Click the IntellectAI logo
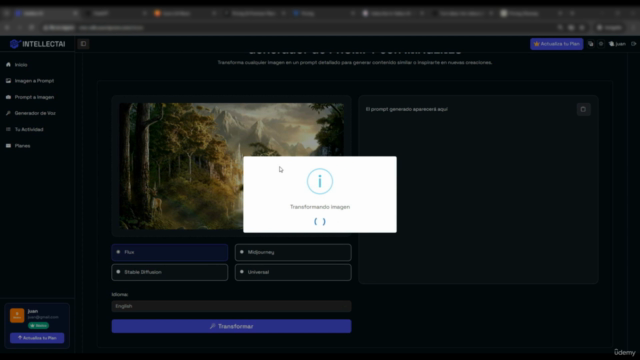Screen dimensions: 640x360 click(x=38, y=44)
